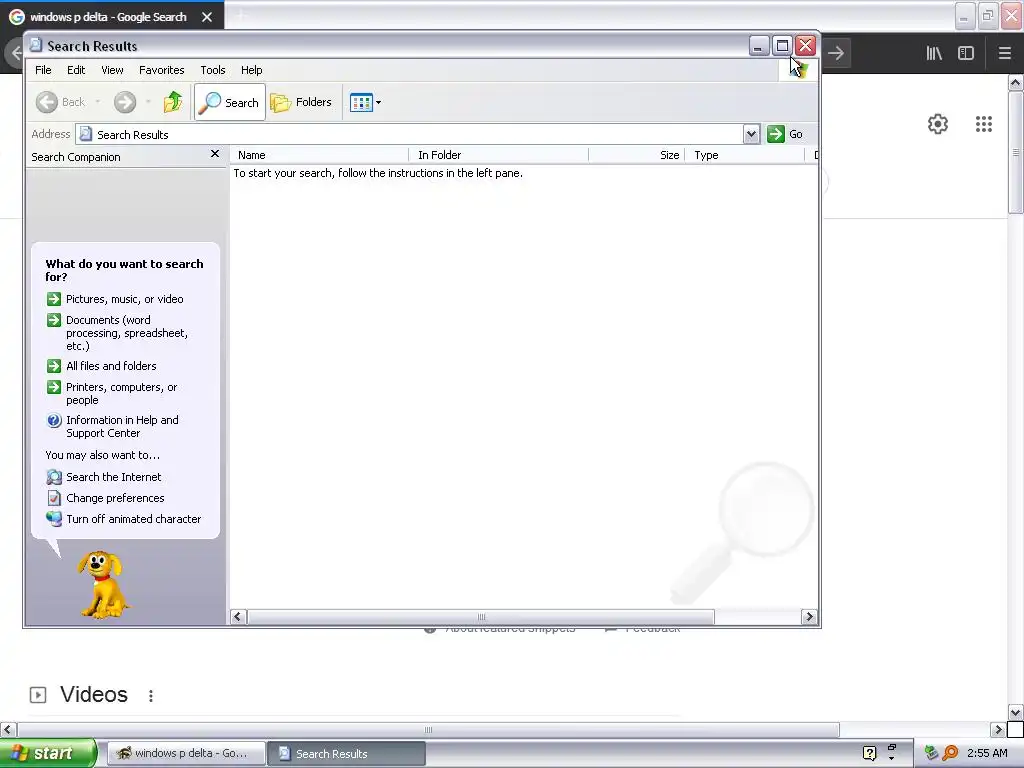Click the Forward arrow in Search Results toolbar
This screenshot has width=1024, height=768.
point(125,102)
